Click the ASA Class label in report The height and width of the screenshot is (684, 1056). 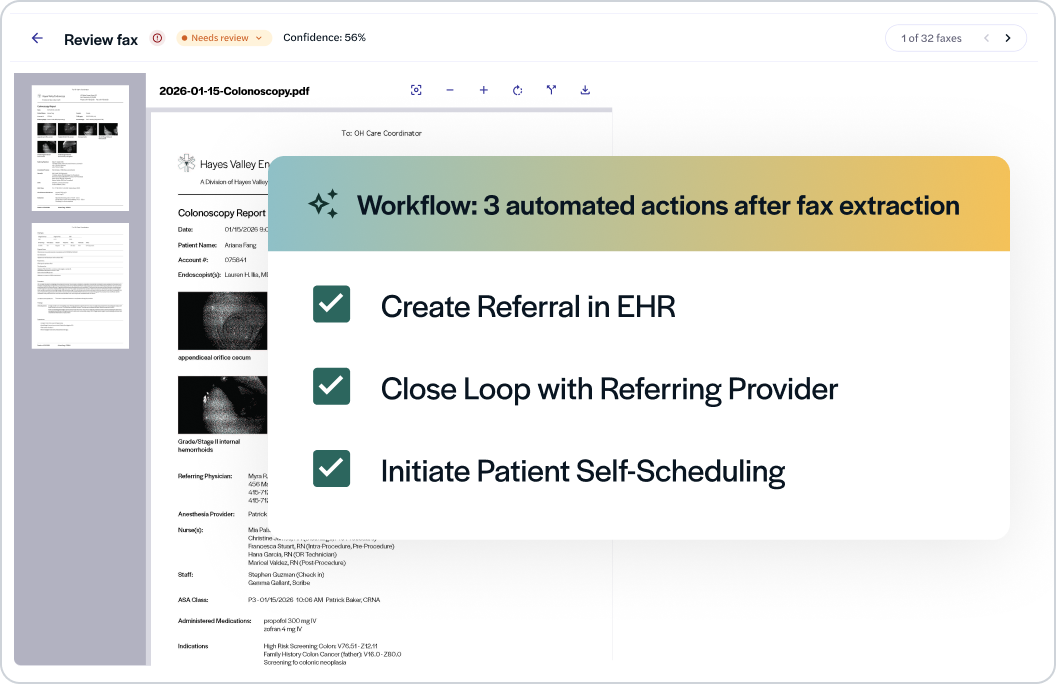coord(193,600)
